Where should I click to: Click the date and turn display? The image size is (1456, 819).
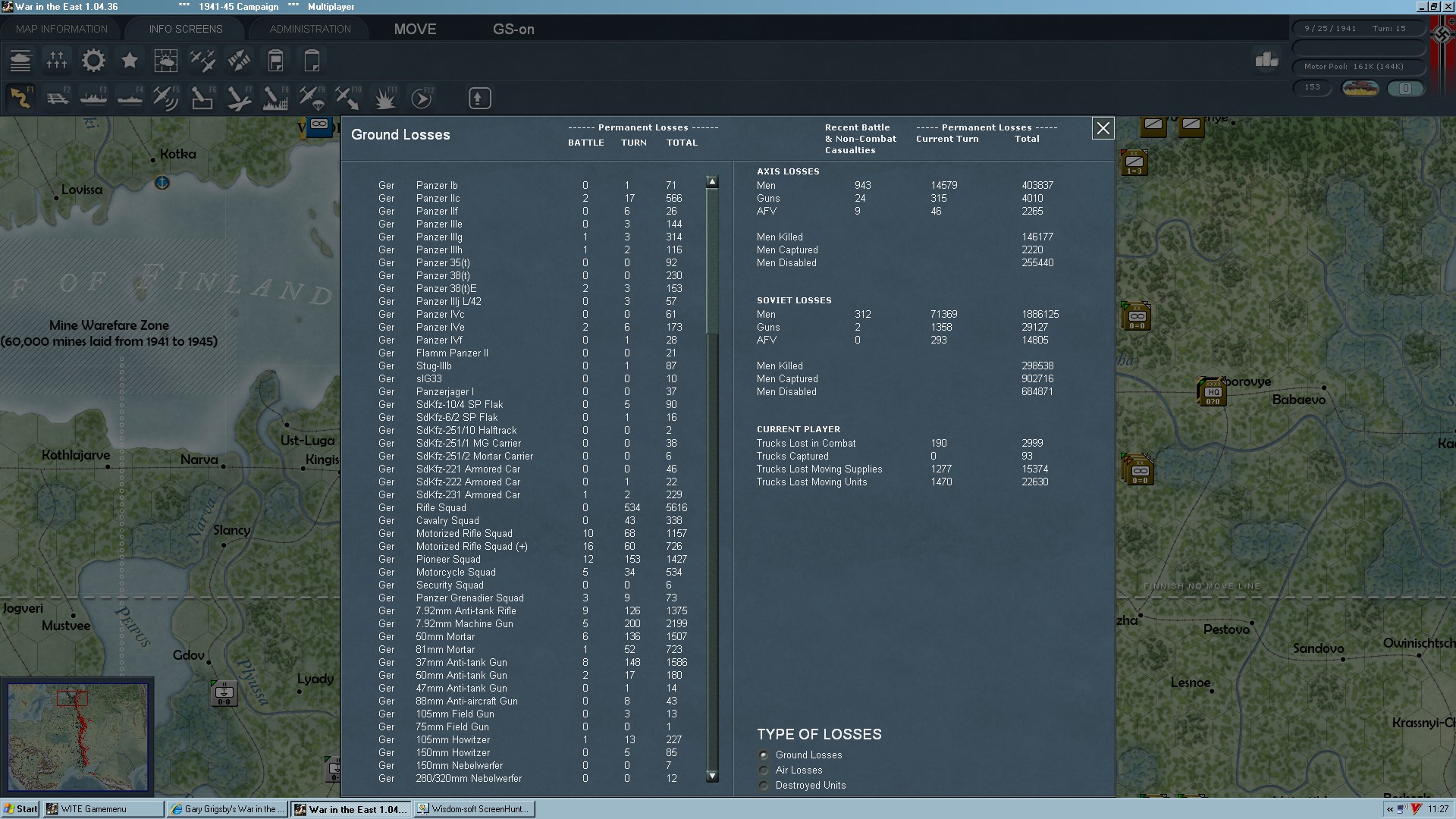1359,29
